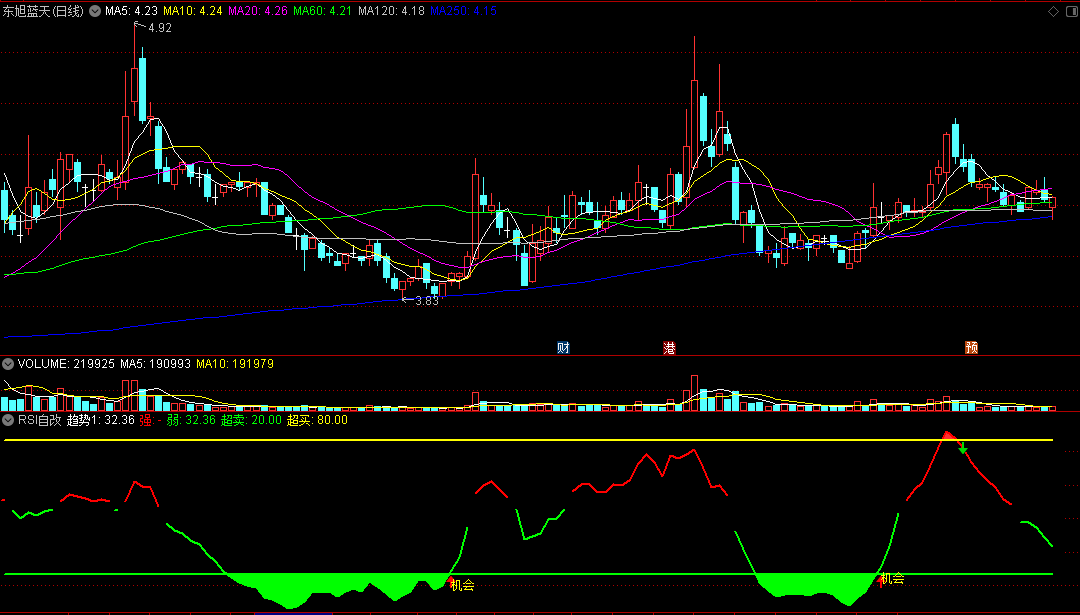Viewport: 1080px width, 615px height.
Task: Click the green down arrow sell signal
Action: [964, 449]
